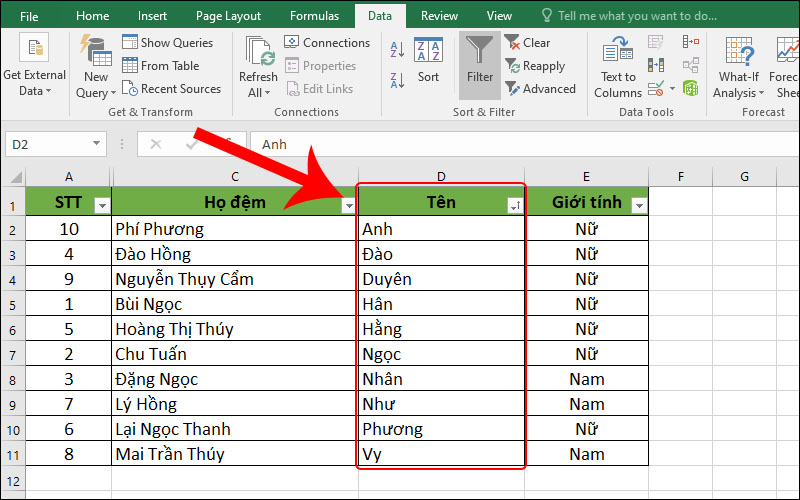Viewport: 800px width, 500px height.
Task: Switch to the View tab
Action: [x=499, y=16]
